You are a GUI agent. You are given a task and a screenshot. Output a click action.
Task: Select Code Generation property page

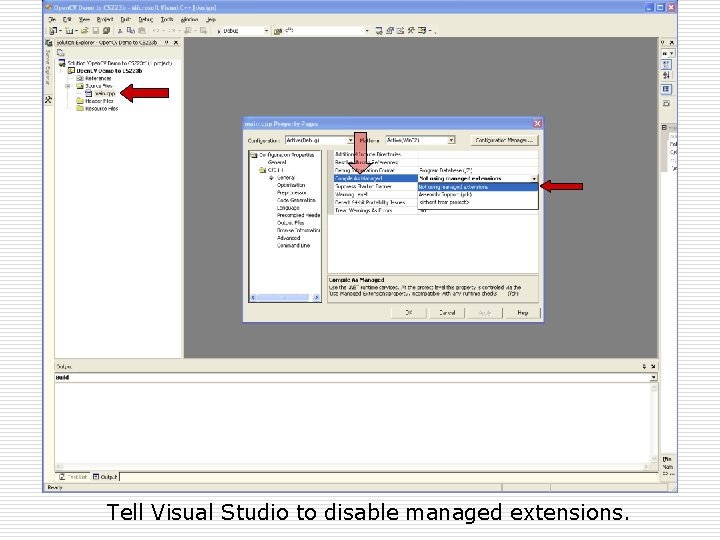(x=296, y=200)
